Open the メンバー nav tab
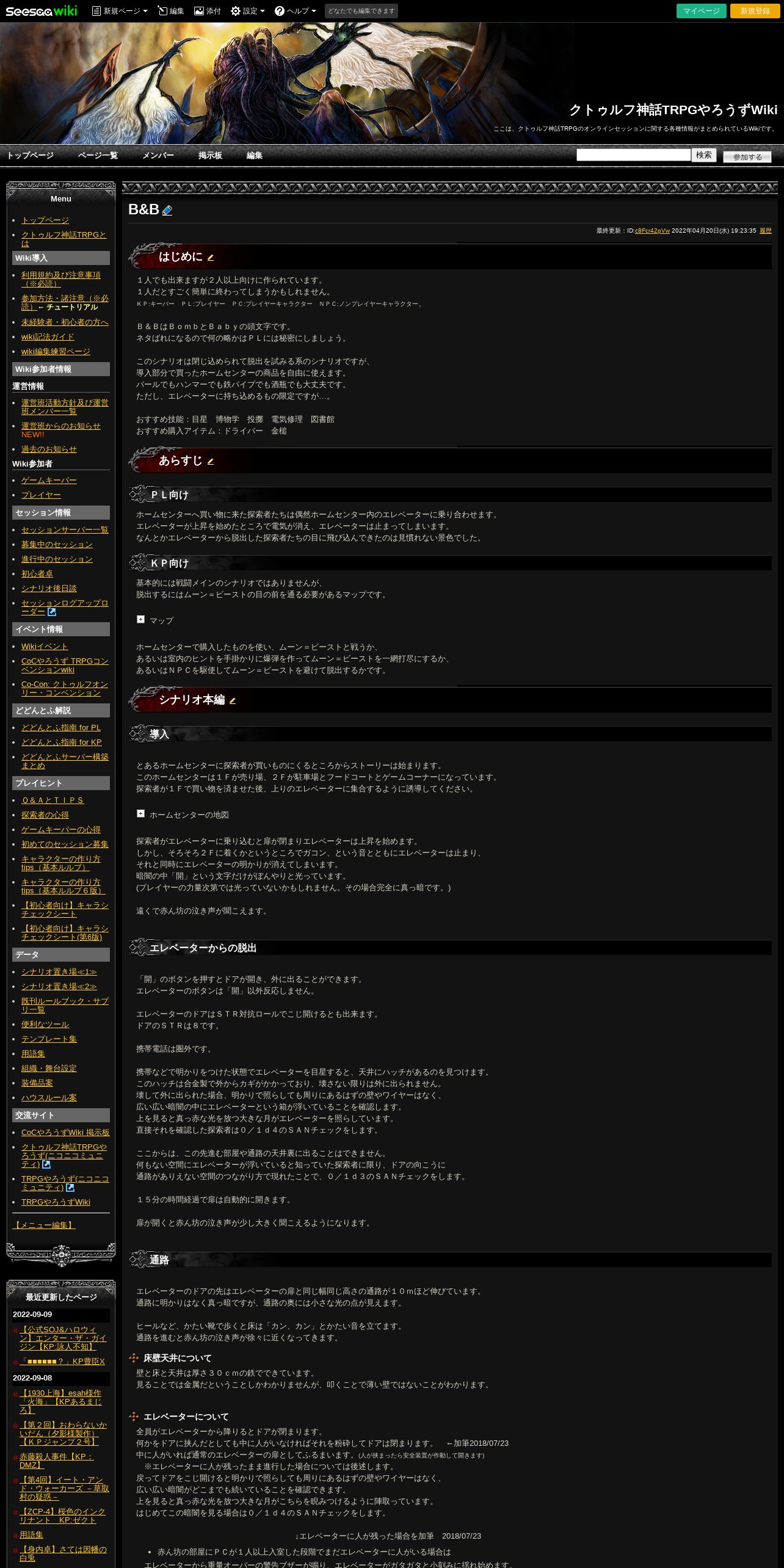Screen dimensions: 784x1568 tap(158, 156)
